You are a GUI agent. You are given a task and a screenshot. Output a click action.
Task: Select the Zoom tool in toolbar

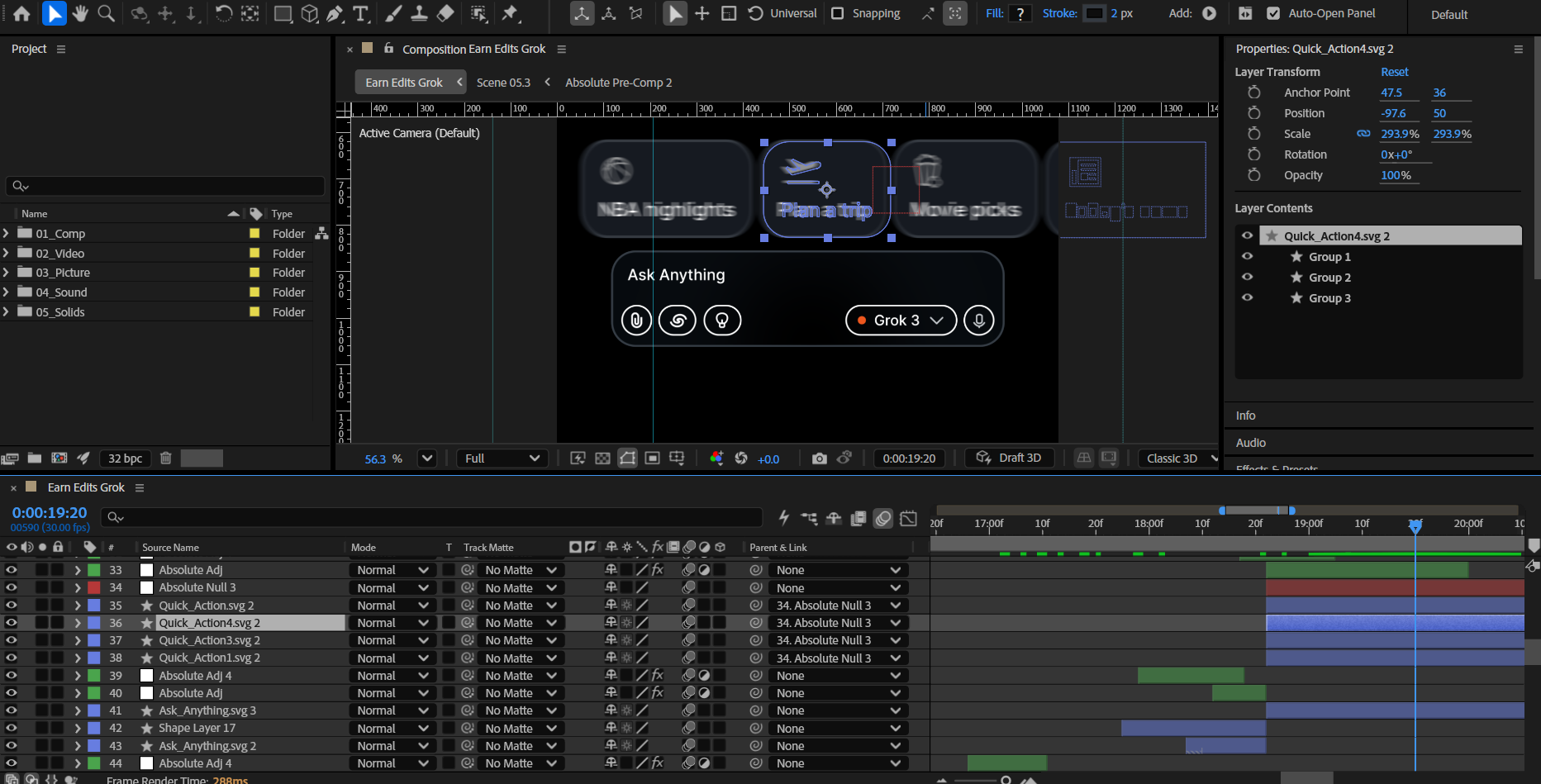click(106, 13)
